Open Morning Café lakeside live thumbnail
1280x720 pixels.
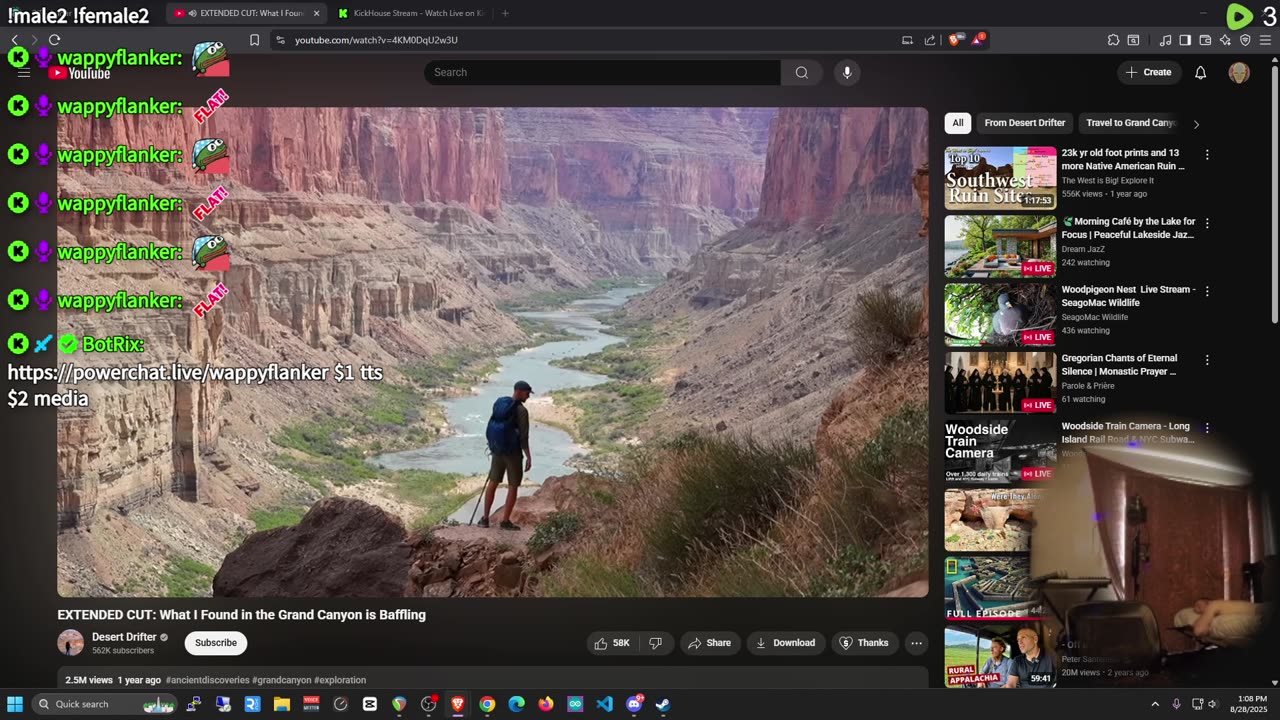(x=1000, y=246)
